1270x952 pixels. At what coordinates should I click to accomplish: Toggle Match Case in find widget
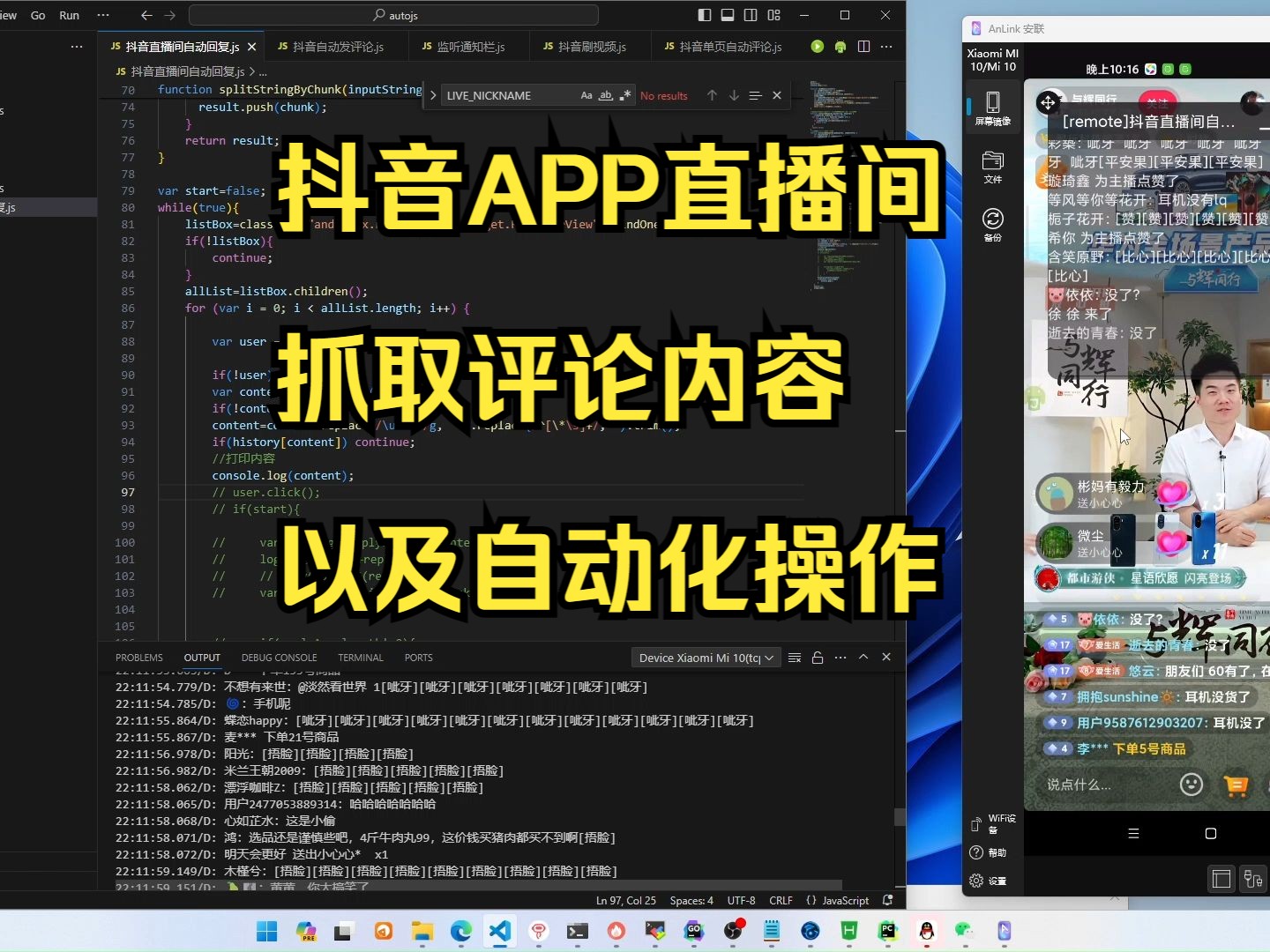[x=586, y=95]
